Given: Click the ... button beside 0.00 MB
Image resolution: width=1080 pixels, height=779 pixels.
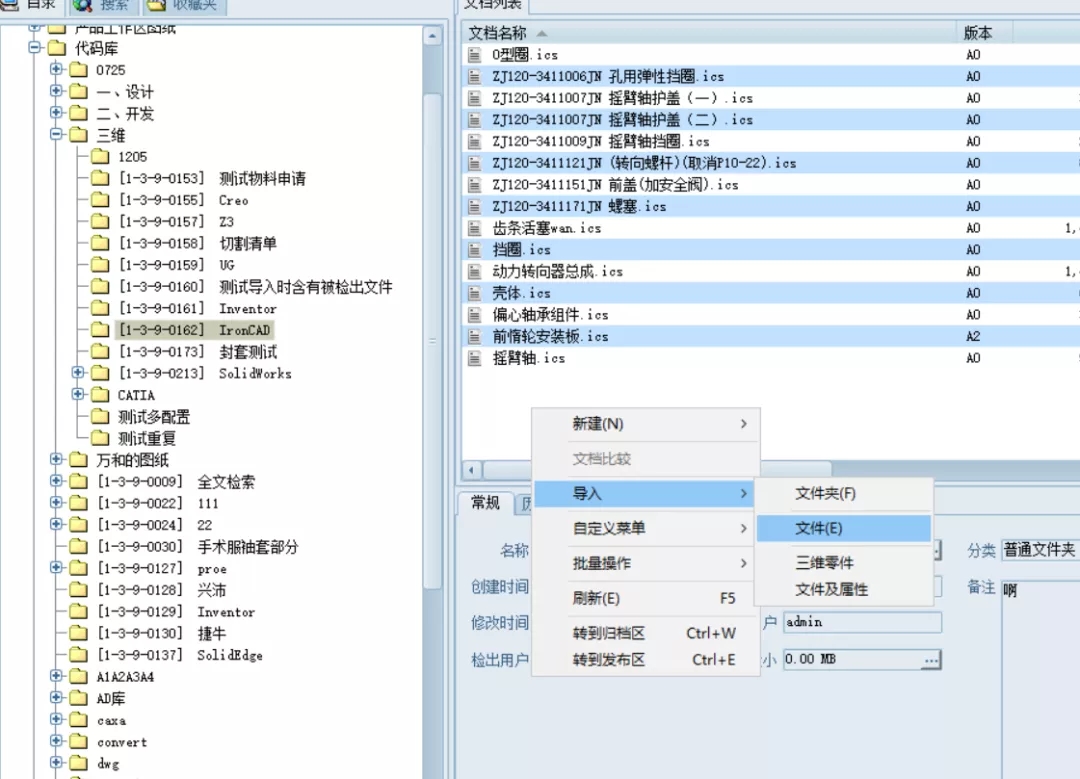Looking at the screenshot, I should pyautogui.click(x=931, y=659).
